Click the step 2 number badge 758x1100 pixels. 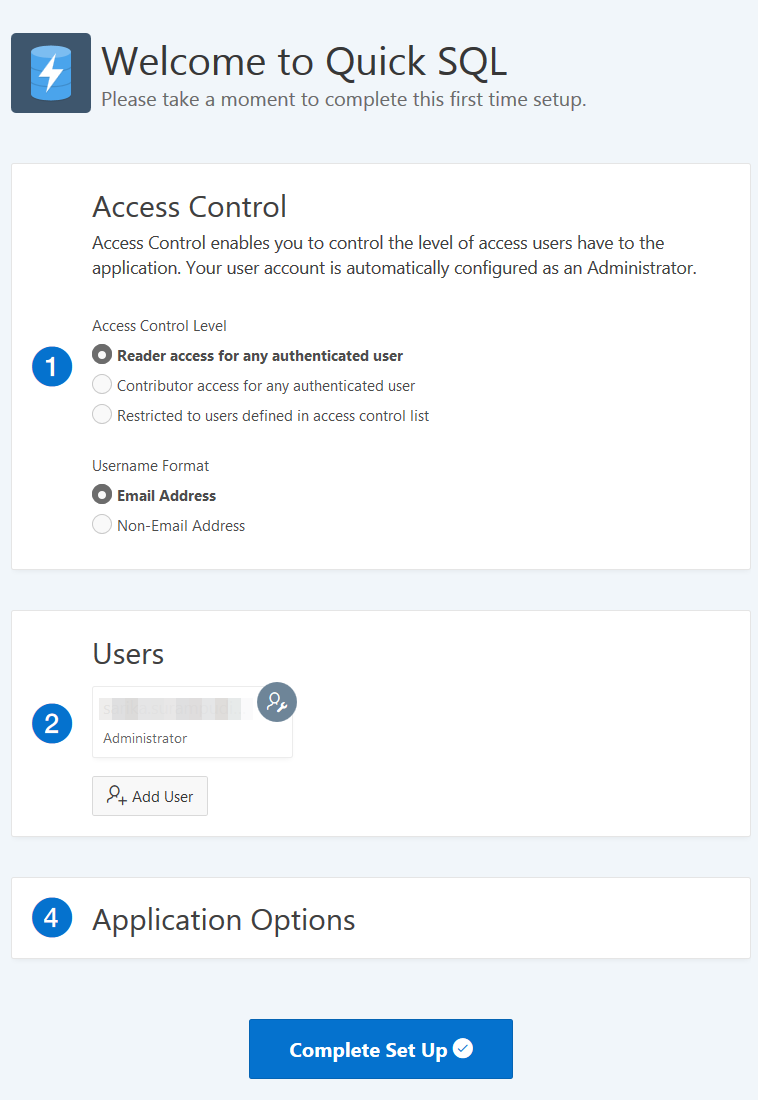tap(52, 723)
